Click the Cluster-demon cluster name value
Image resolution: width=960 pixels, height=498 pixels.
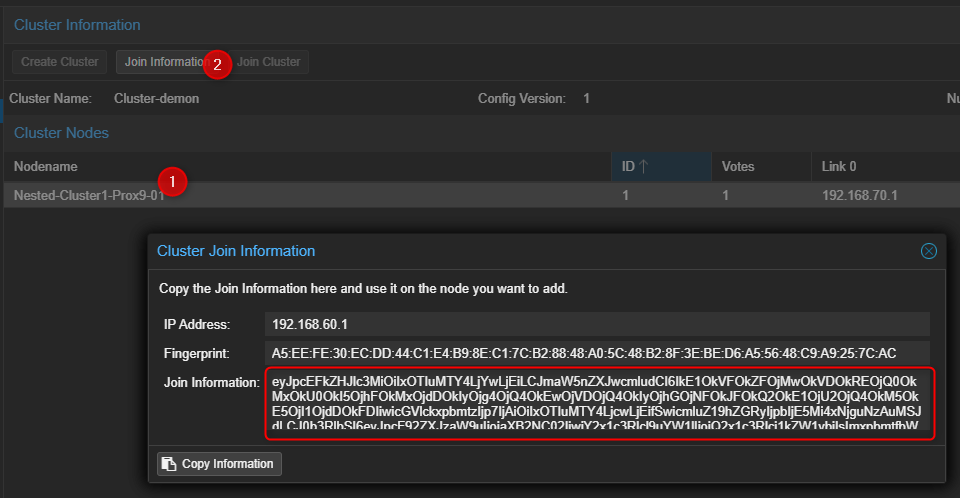coord(156,99)
